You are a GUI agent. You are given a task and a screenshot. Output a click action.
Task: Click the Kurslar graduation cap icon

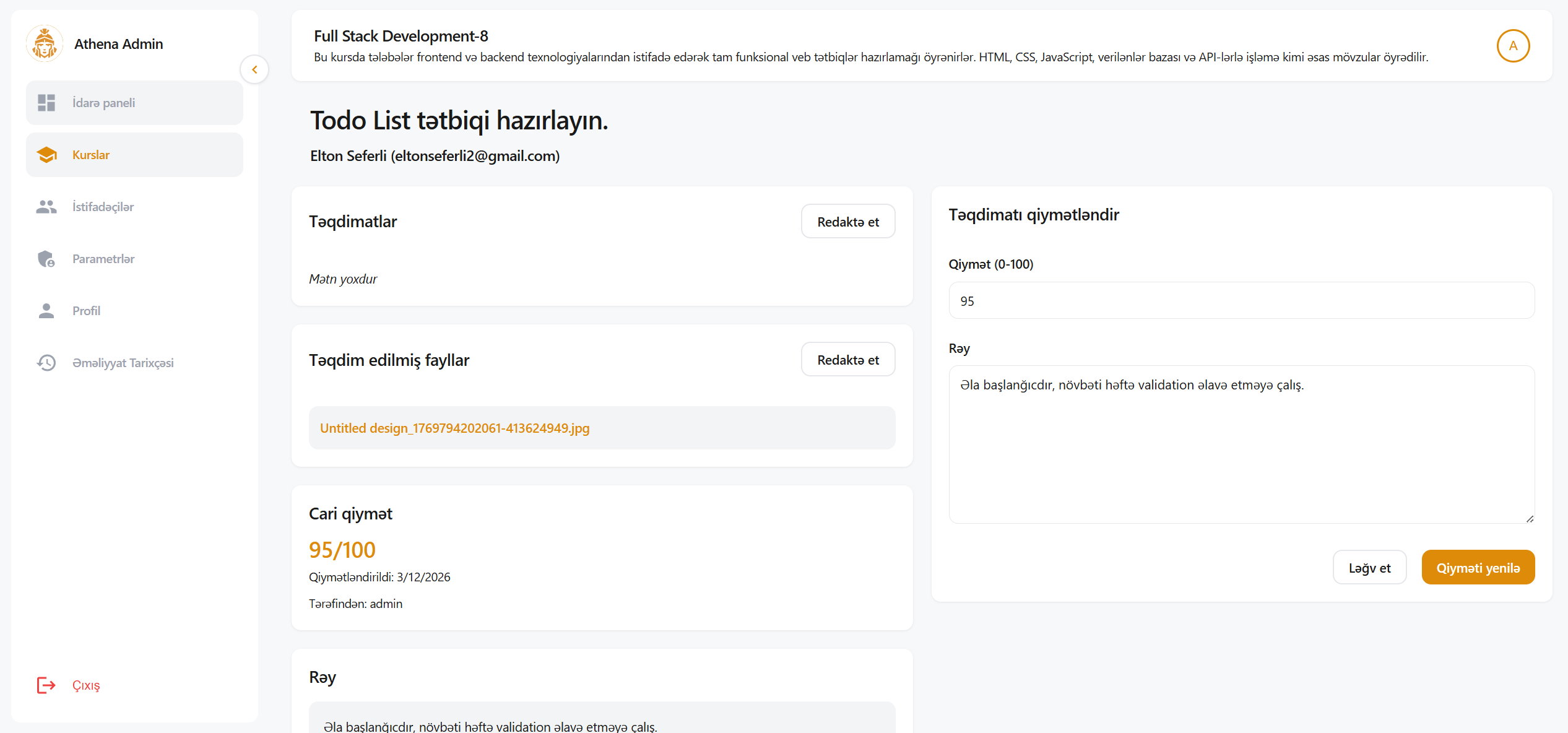[x=46, y=155]
